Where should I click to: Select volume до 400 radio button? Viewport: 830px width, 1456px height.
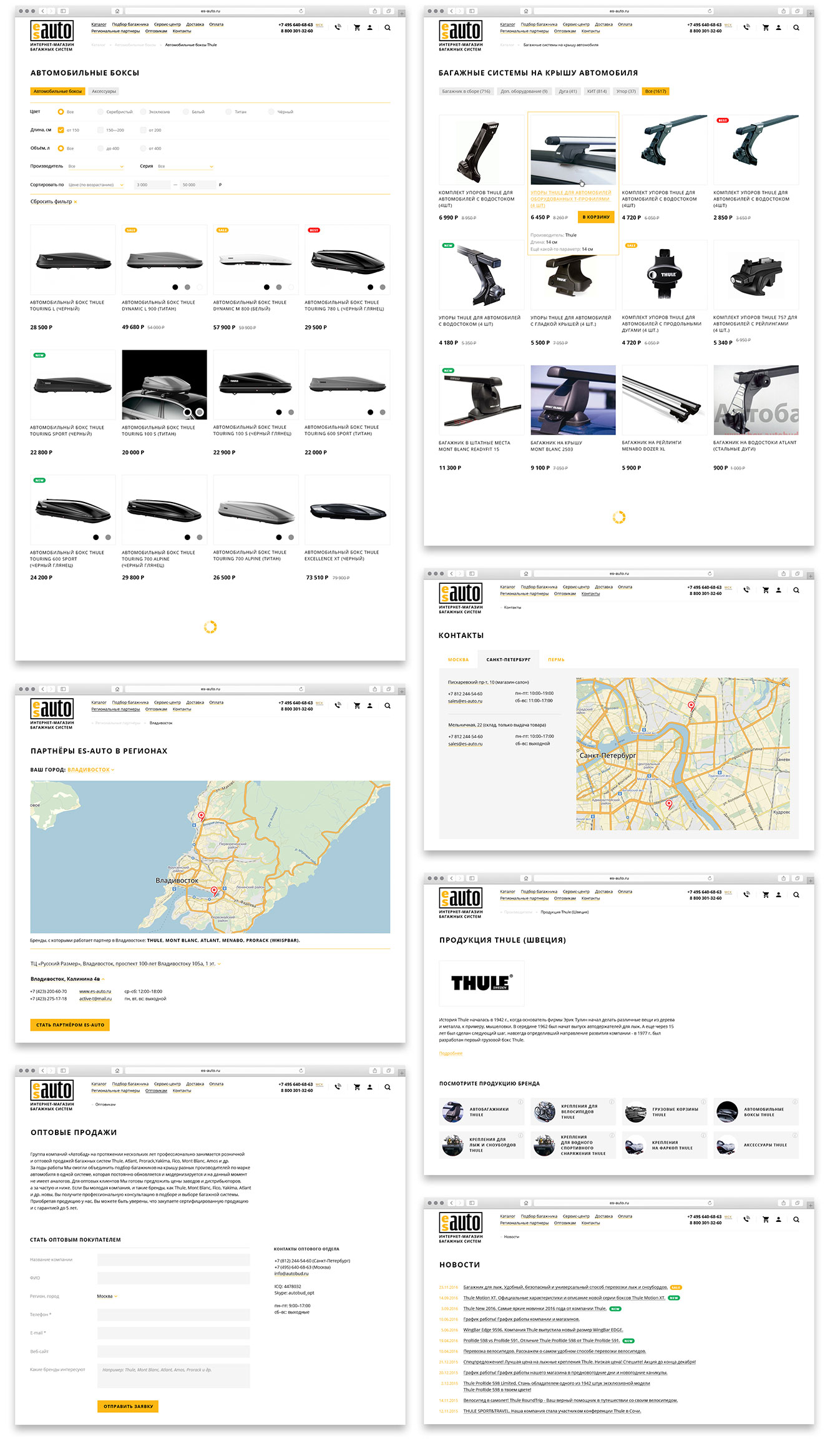pos(100,149)
